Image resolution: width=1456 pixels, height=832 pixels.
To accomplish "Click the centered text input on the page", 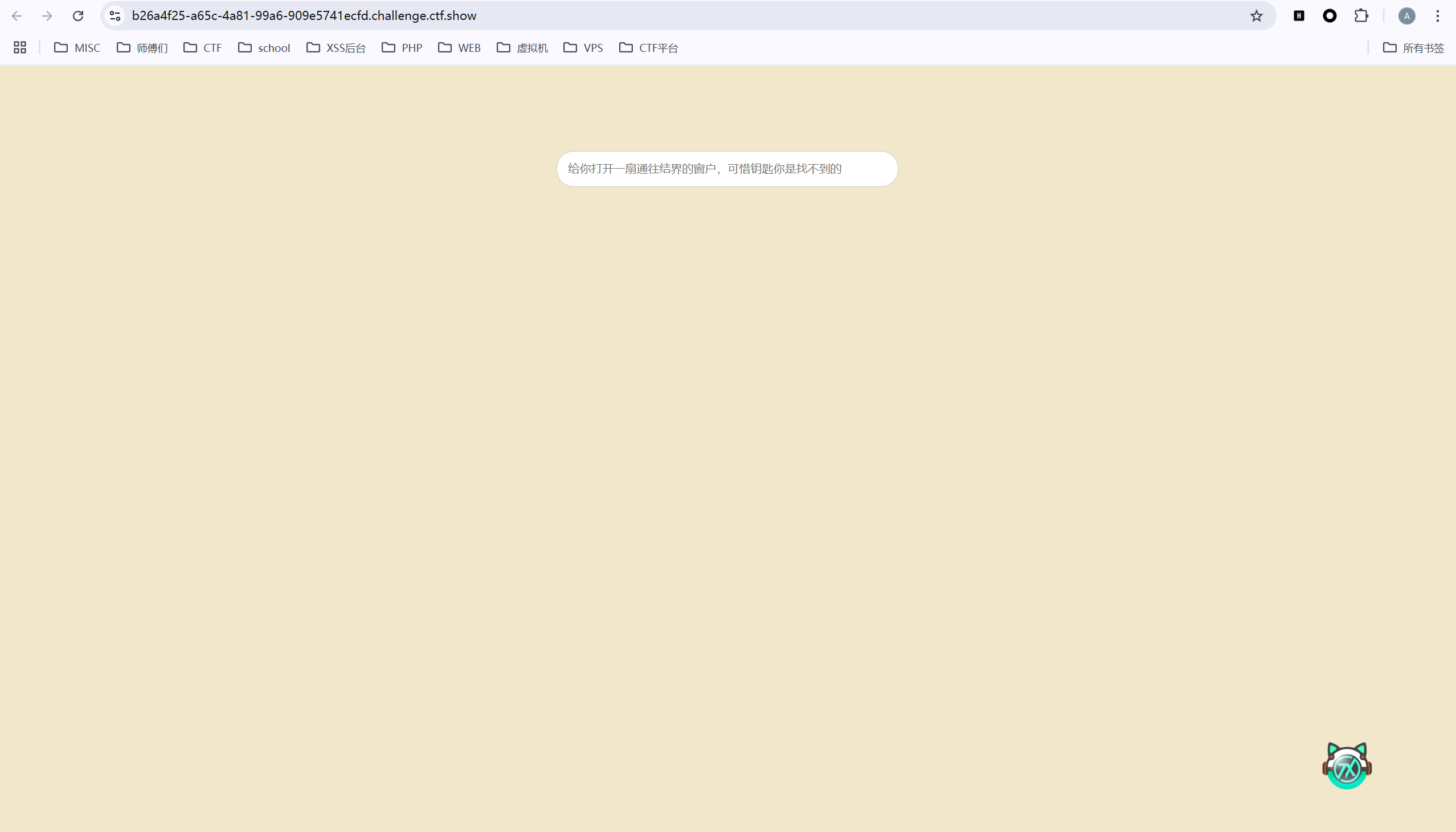I will pyautogui.click(x=726, y=169).
